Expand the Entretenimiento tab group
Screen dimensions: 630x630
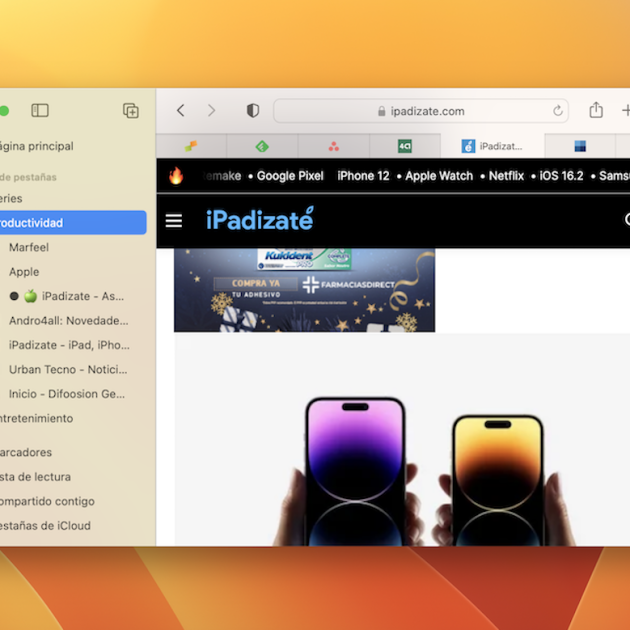[x=36, y=418]
